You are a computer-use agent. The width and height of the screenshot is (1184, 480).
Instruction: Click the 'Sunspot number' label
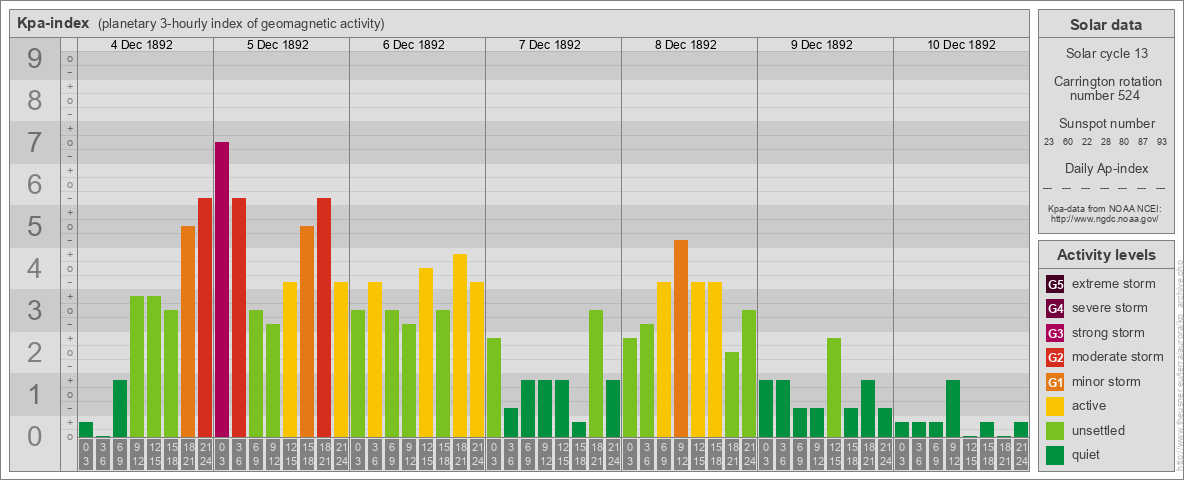(1106, 124)
